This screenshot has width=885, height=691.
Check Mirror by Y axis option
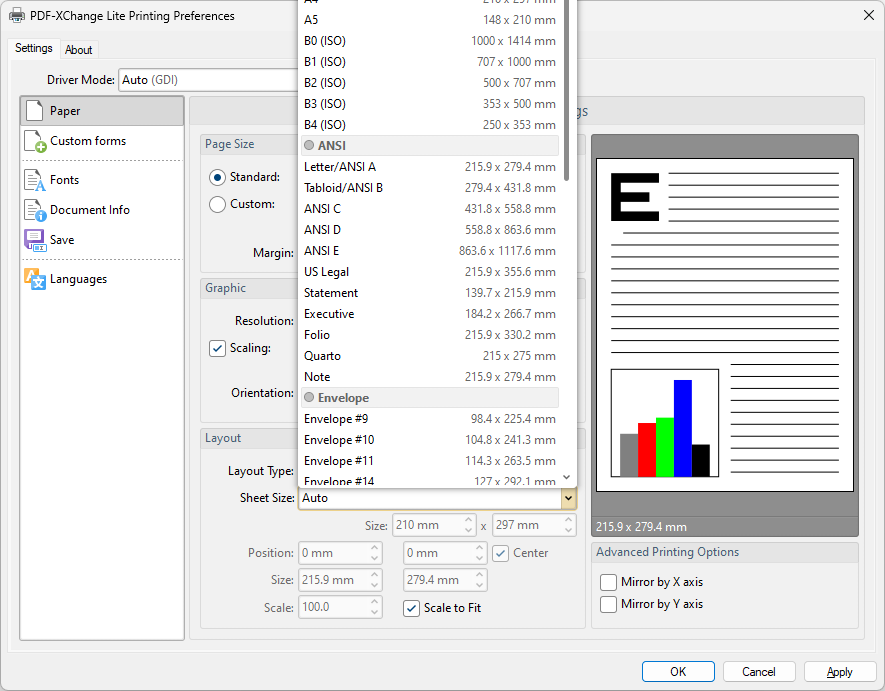coord(607,605)
